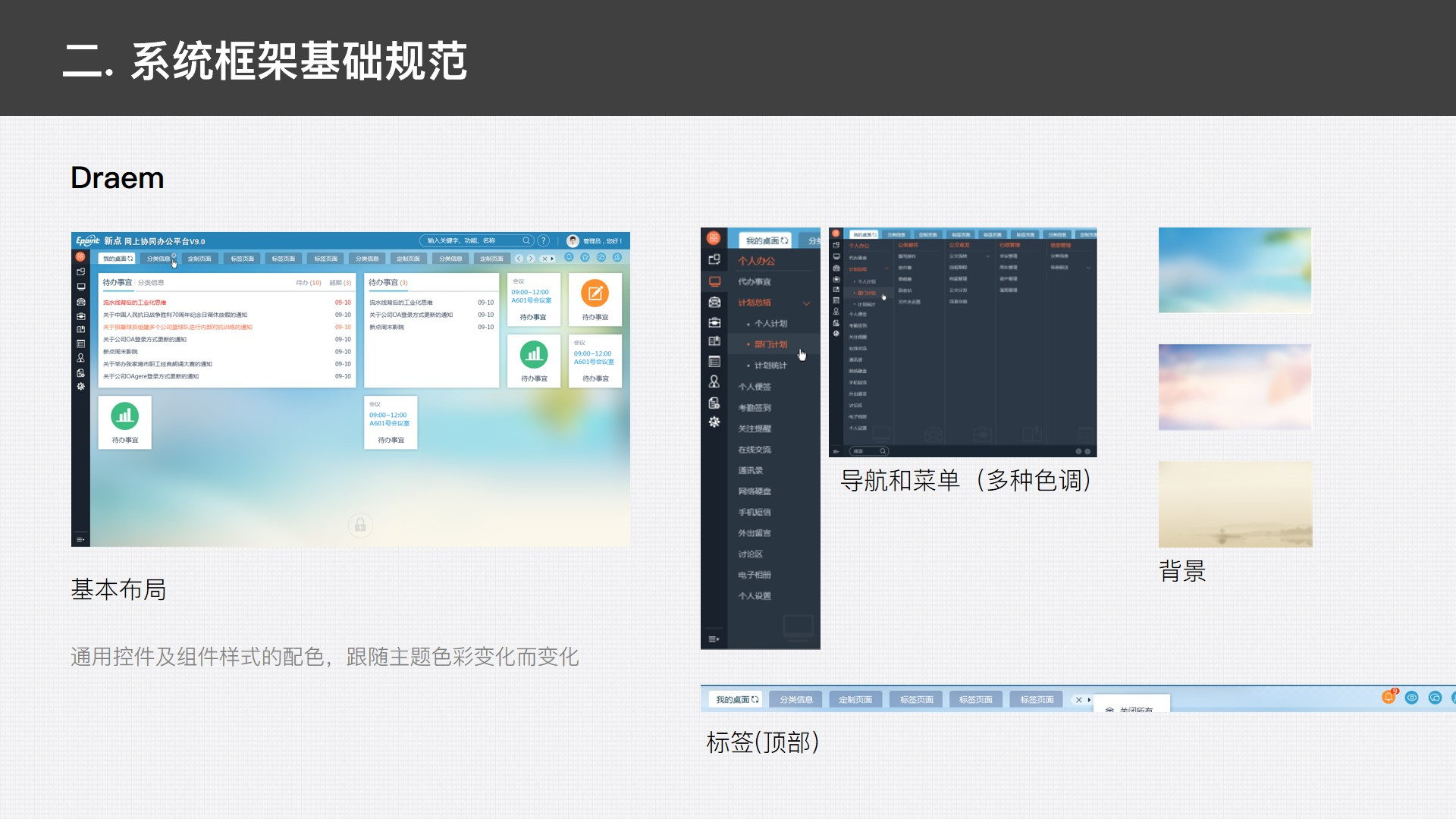
Task: Select the pink sky background thumbnail
Action: point(1235,388)
